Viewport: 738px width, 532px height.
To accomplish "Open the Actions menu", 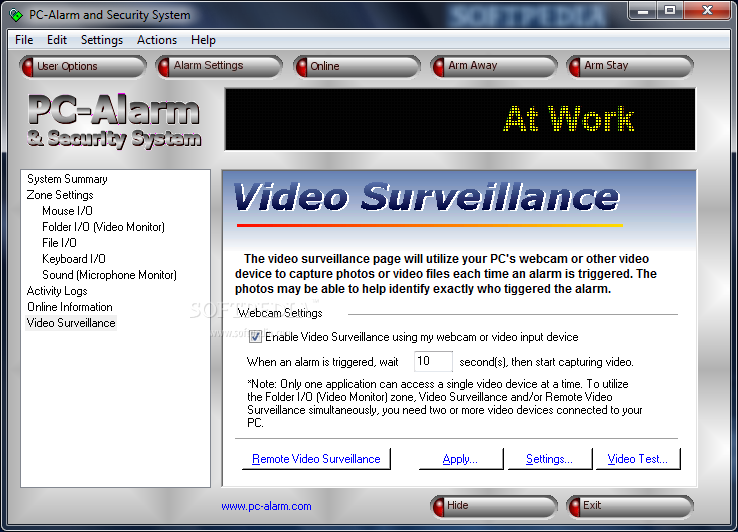I will point(157,40).
